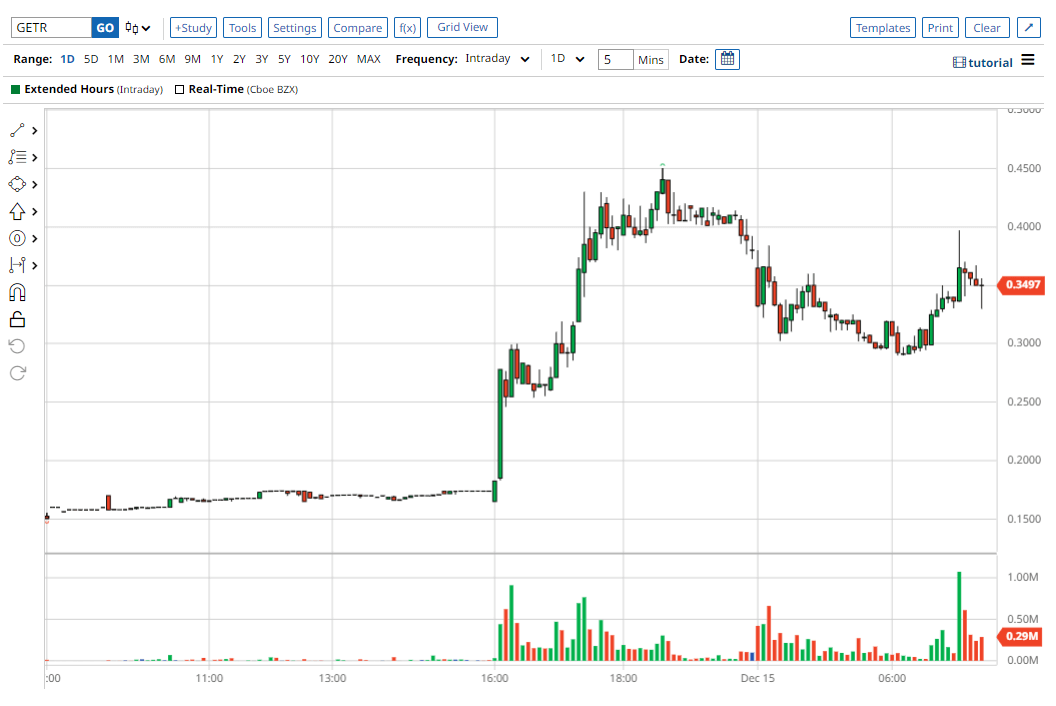Select the 10Y range
The image size is (1056, 706).
pos(310,59)
